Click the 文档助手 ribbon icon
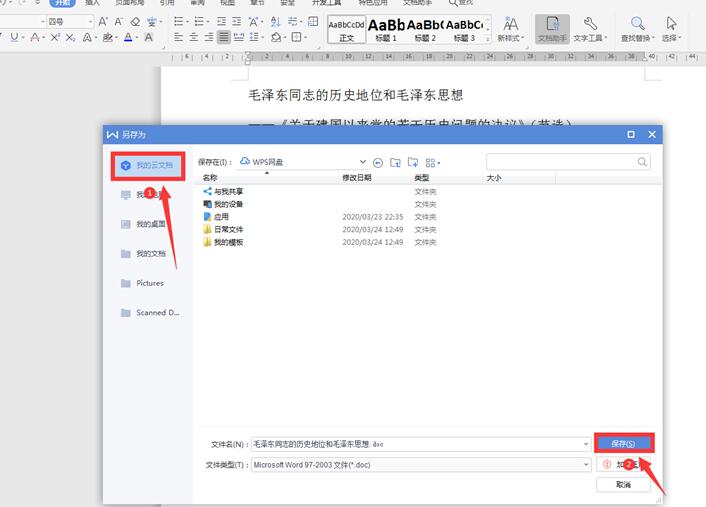Image resolution: width=706 pixels, height=507 pixels. coord(552,28)
